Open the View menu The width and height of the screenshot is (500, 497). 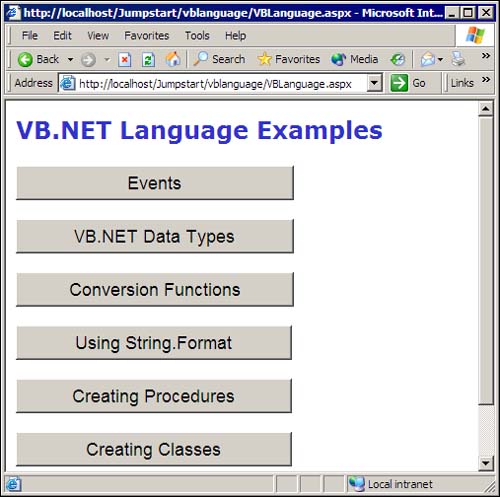pos(98,36)
